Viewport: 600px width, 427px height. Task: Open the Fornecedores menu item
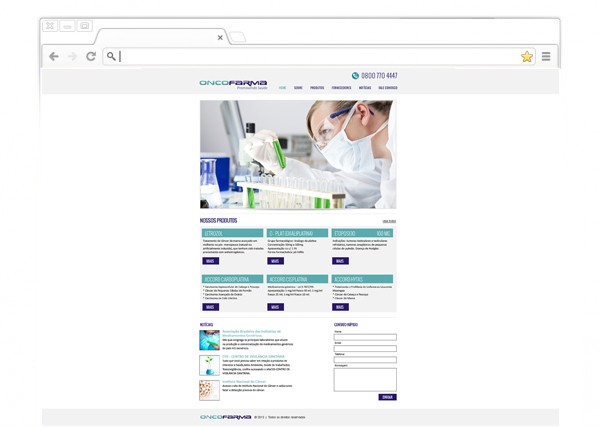click(x=341, y=88)
